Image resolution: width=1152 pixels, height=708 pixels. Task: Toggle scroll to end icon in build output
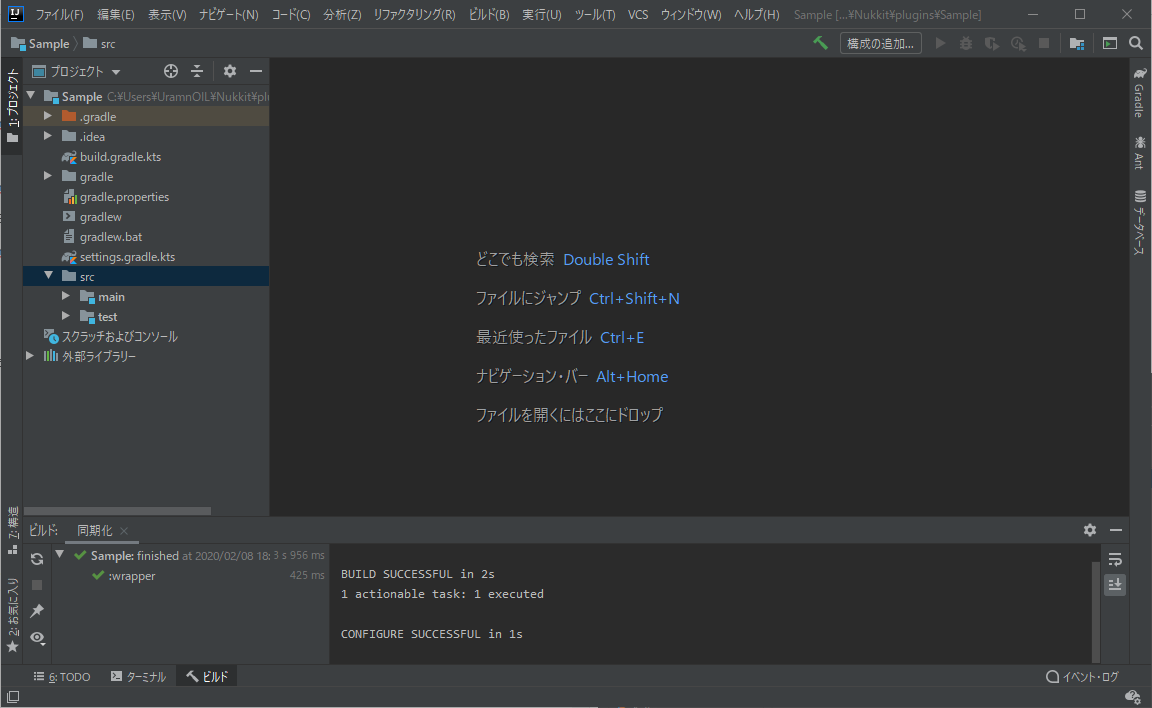[x=1115, y=585]
